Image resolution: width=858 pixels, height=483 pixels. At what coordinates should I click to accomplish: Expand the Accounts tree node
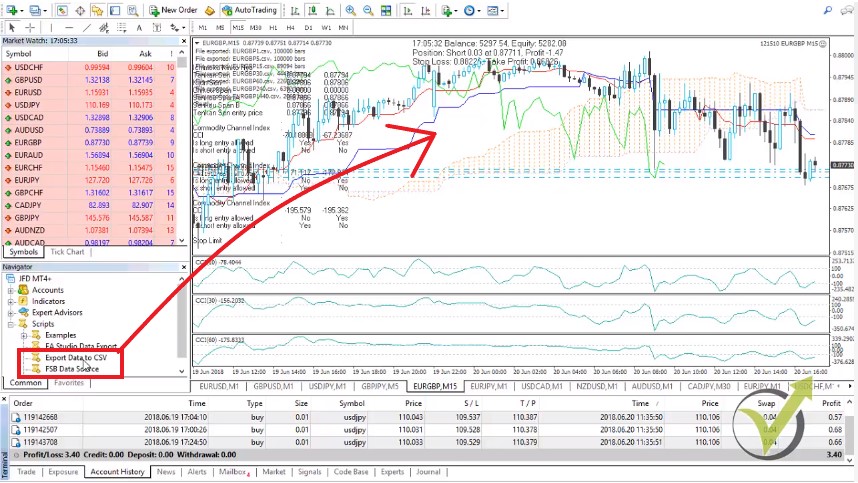coord(12,290)
